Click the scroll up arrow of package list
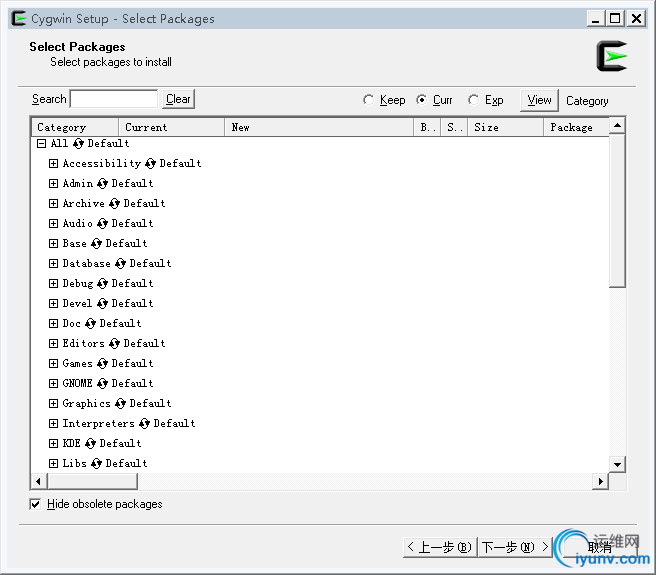656x575 pixels. (617, 126)
